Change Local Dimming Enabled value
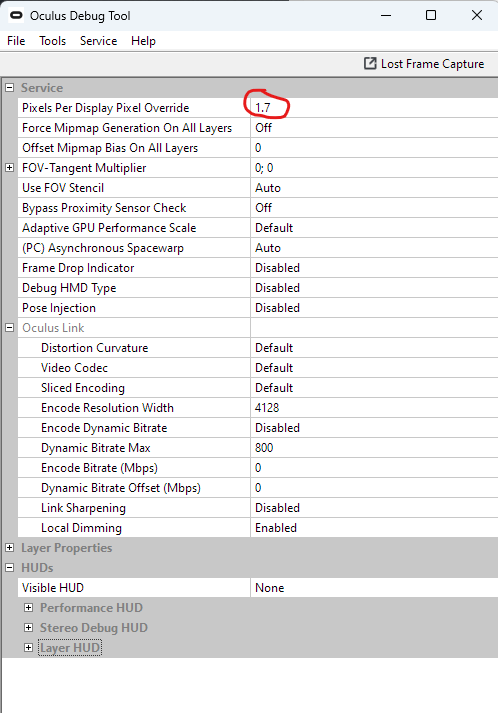Image resolution: width=498 pixels, height=713 pixels. pyautogui.click(x=374, y=528)
